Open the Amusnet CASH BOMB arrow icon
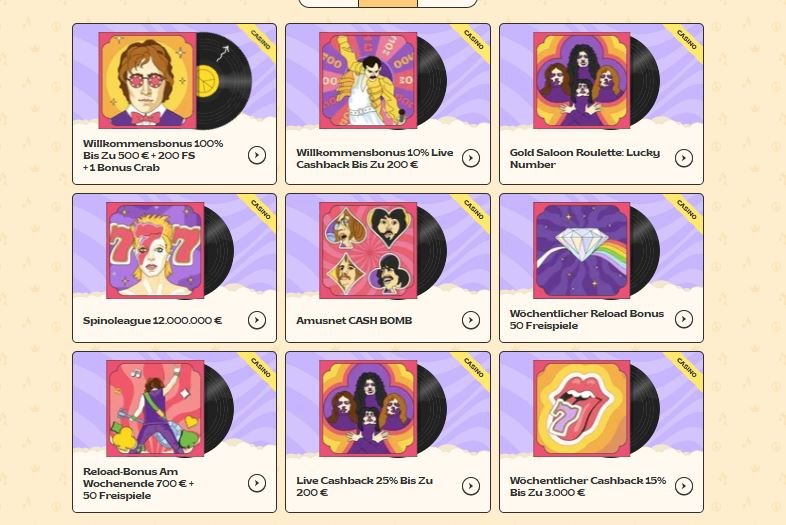Image resolution: width=786 pixels, height=525 pixels. (471, 320)
